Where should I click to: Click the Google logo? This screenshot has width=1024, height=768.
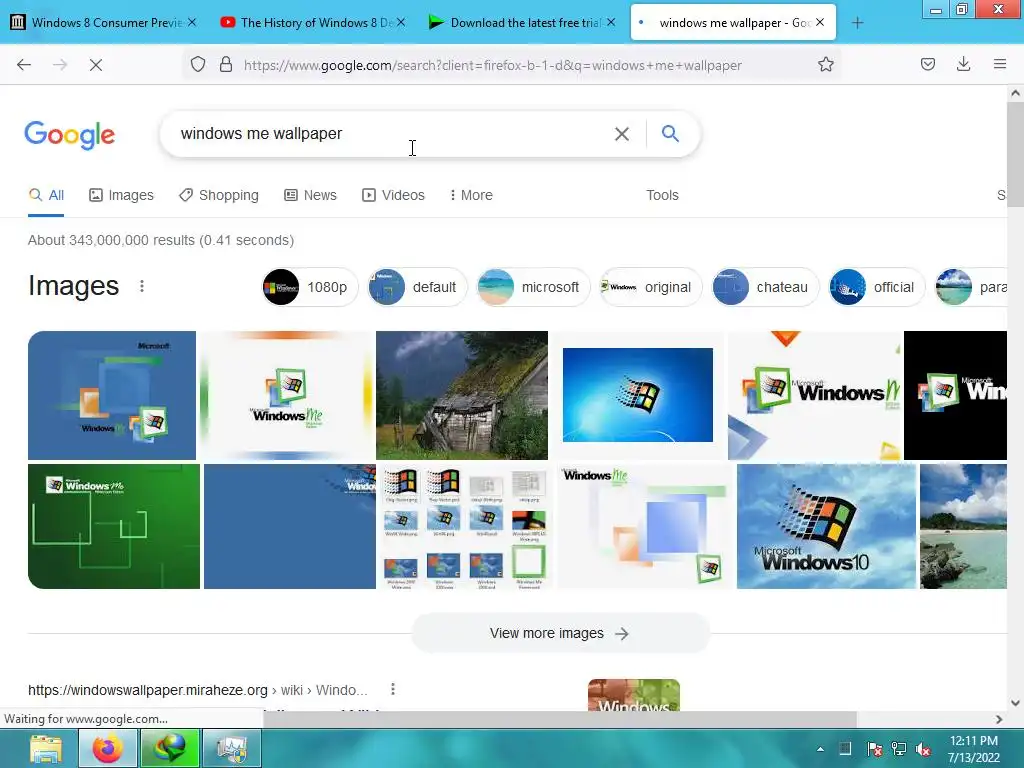pyautogui.click(x=70, y=135)
